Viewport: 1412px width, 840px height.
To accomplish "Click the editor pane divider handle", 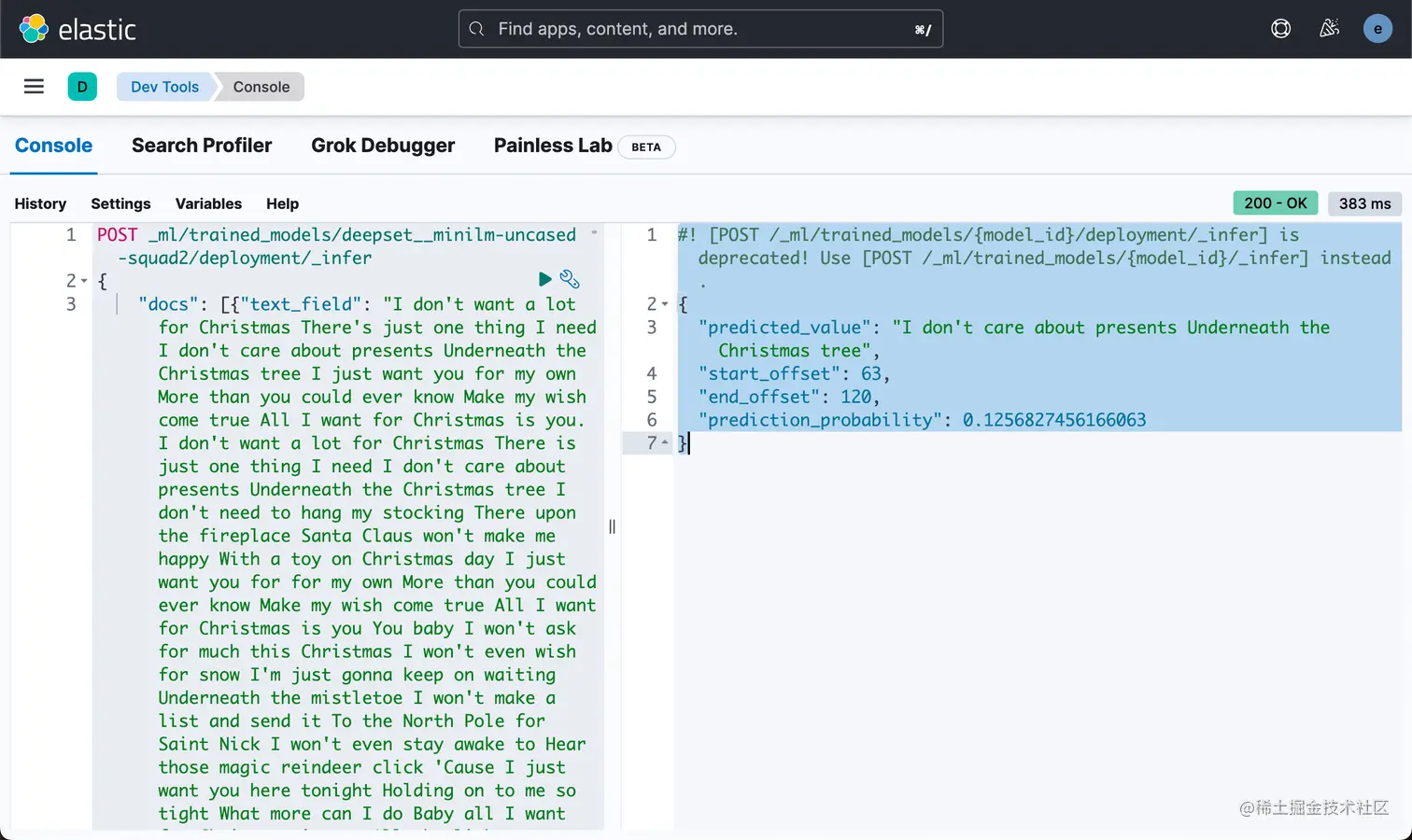I will click(612, 526).
